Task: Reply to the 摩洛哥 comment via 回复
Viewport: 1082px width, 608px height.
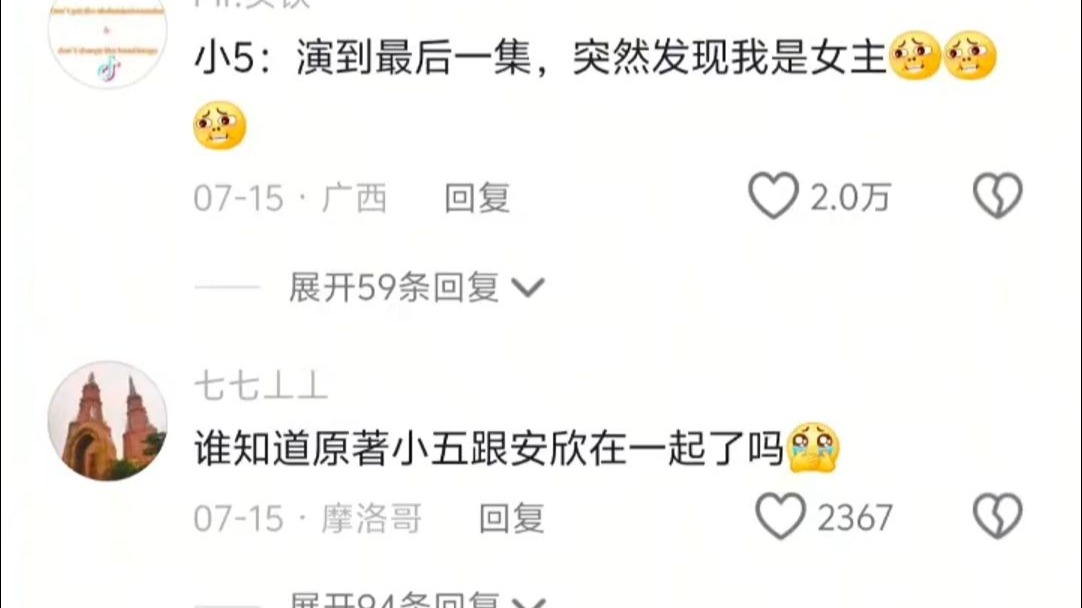Action: click(x=511, y=518)
